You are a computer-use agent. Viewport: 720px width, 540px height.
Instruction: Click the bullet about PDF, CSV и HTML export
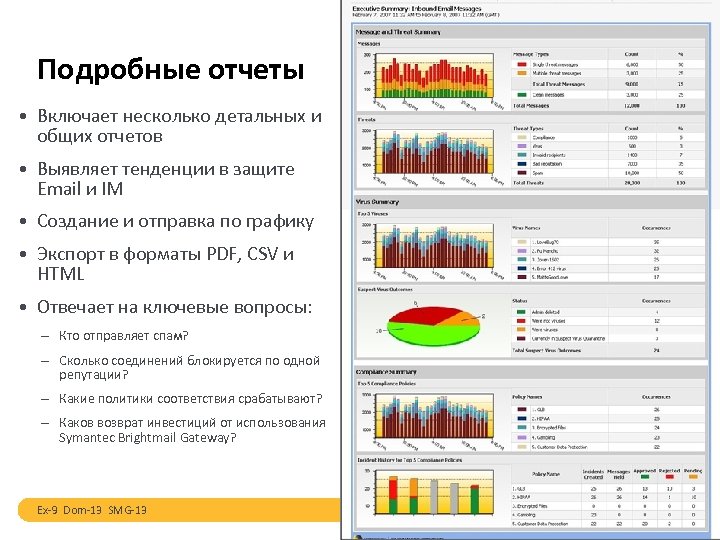point(165,264)
